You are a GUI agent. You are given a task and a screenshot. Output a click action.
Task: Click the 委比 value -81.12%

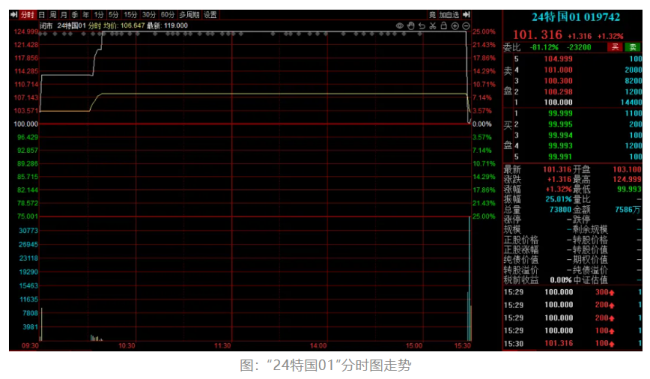coord(543,47)
